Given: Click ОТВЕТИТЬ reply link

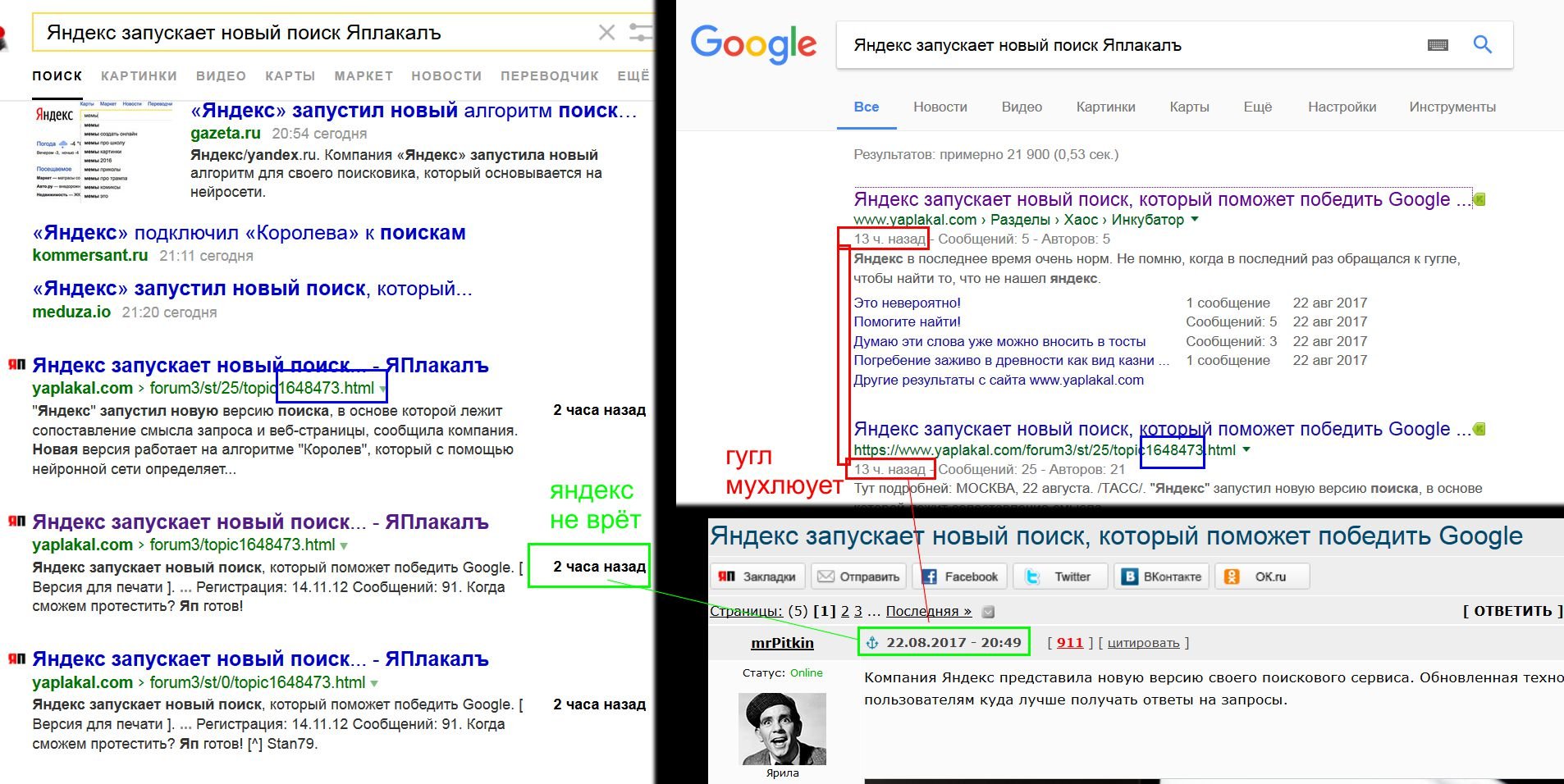Looking at the screenshot, I should (1513, 611).
